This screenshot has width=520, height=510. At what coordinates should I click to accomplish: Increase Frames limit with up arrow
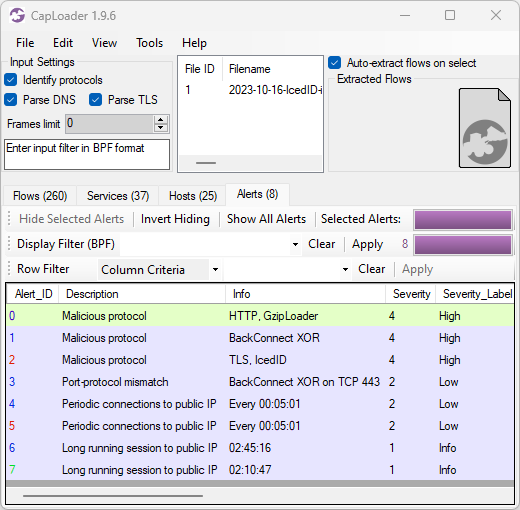tap(161, 120)
